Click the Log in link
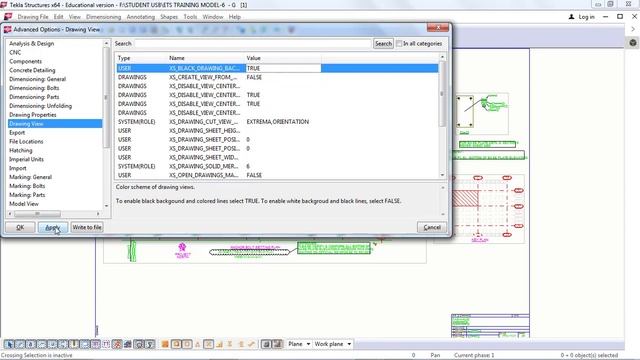 tap(586, 17)
